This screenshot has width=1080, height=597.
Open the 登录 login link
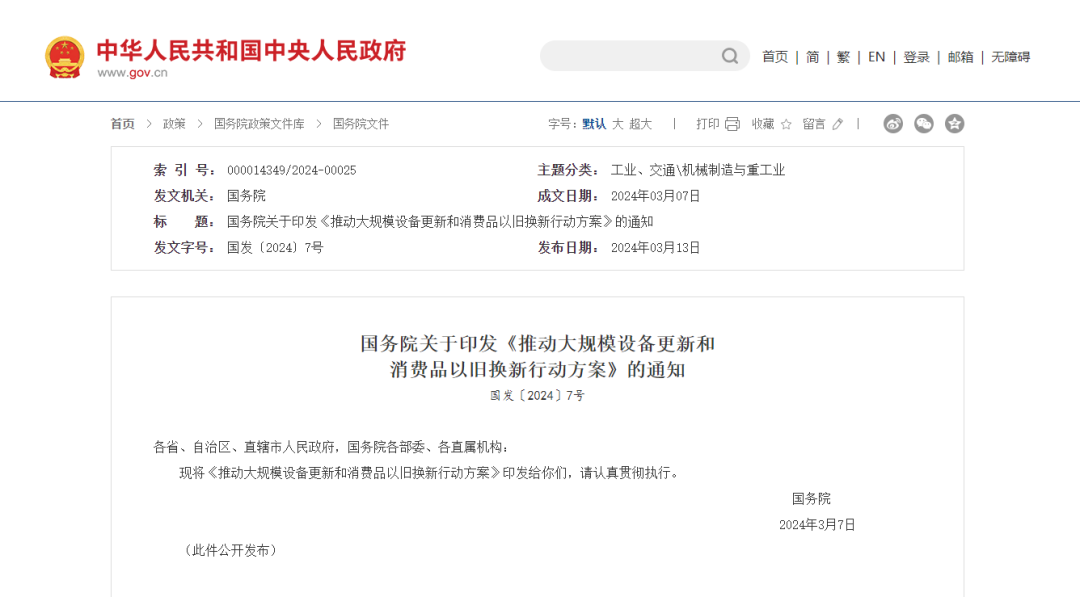pyautogui.click(x=917, y=57)
